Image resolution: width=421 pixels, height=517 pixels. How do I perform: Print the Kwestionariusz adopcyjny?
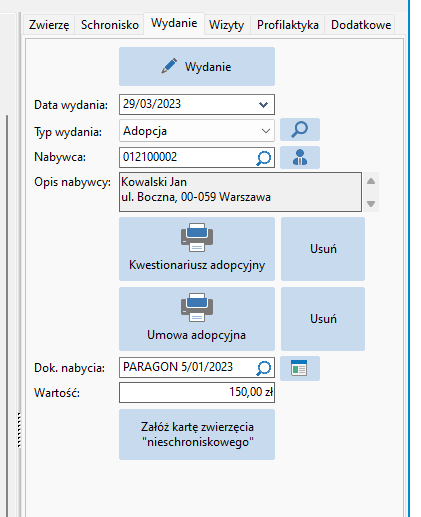tap(197, 249)
